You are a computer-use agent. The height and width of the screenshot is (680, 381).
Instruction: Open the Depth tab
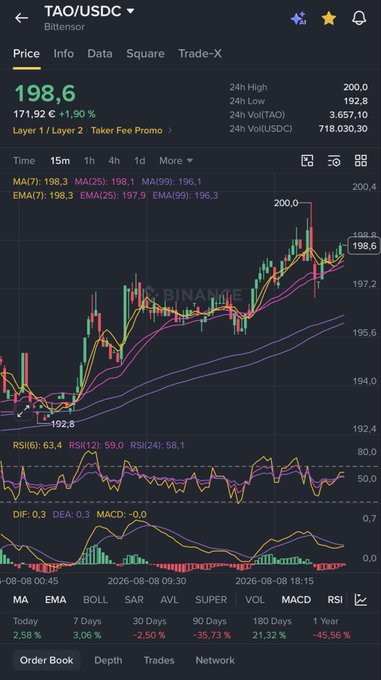pos(108,660)
